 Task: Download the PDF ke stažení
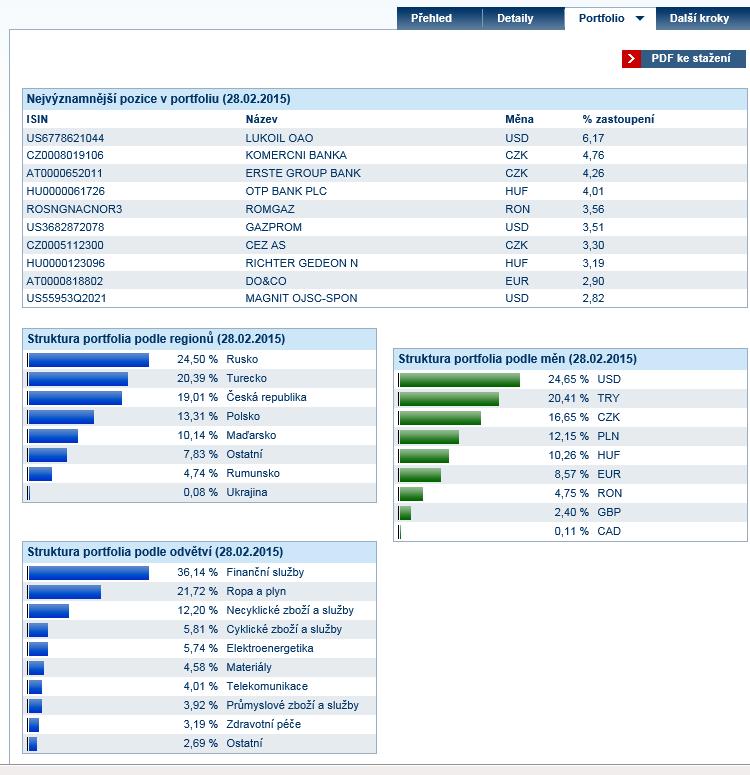684,58
